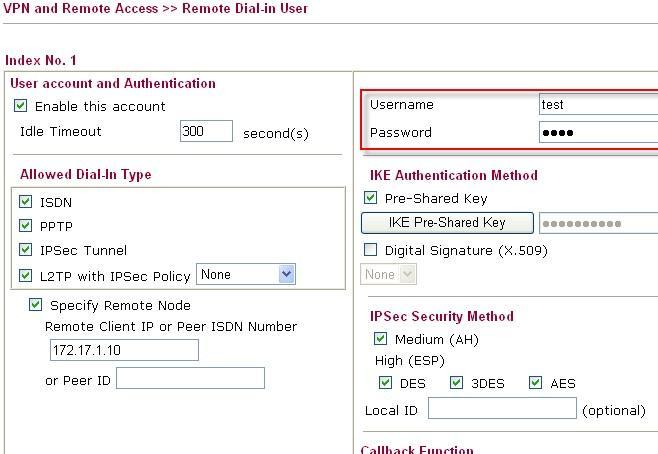Toggle the Pre-Shared Key checkbox

coord(371,198)
